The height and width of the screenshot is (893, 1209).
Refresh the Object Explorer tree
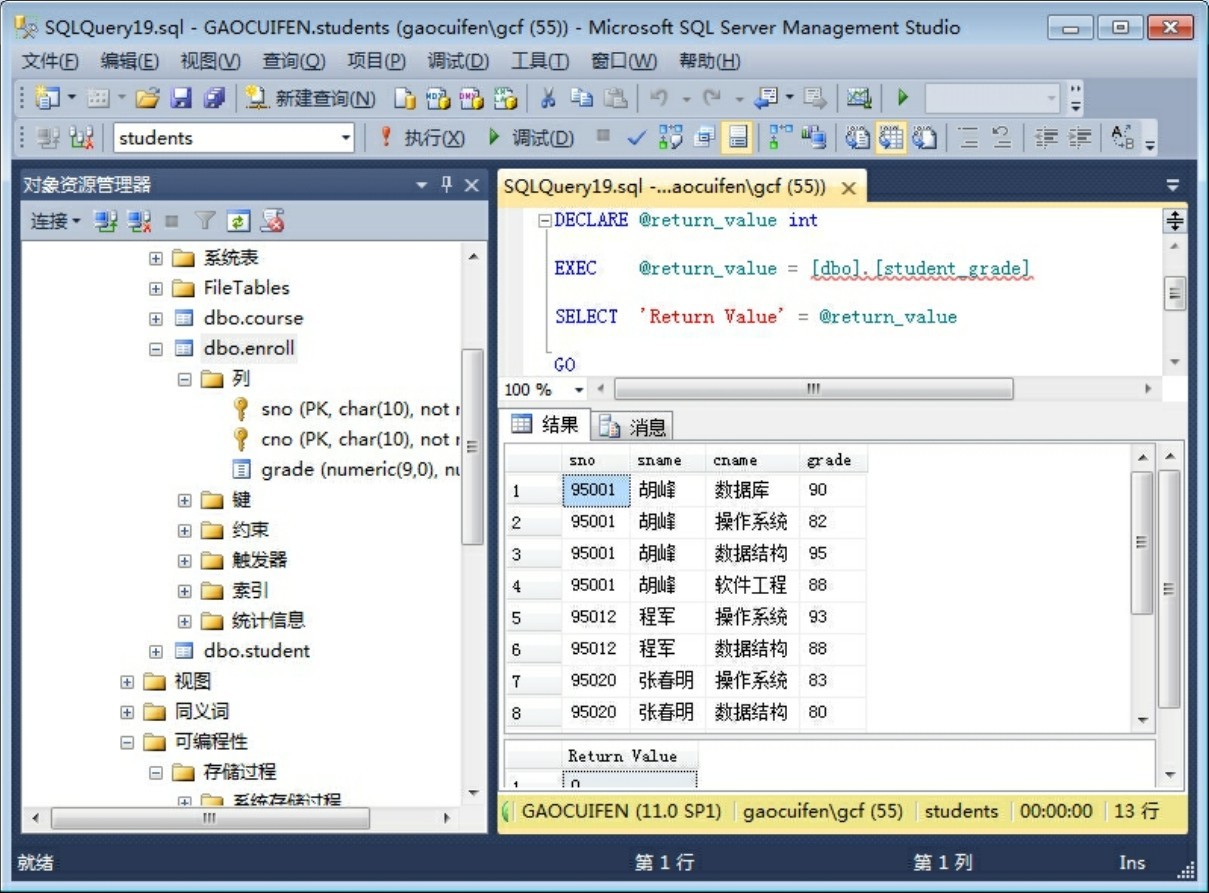(x=238, y=221)
